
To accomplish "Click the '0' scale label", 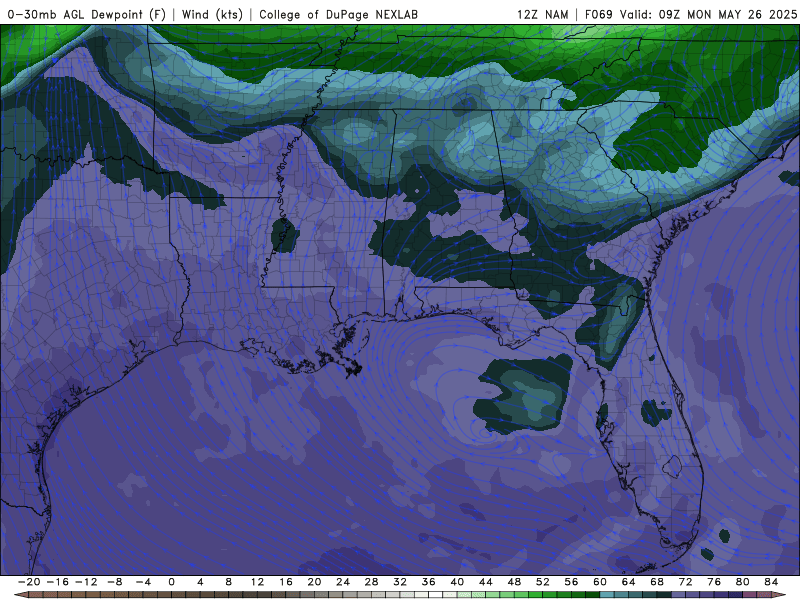I will [x=171, y=582].
